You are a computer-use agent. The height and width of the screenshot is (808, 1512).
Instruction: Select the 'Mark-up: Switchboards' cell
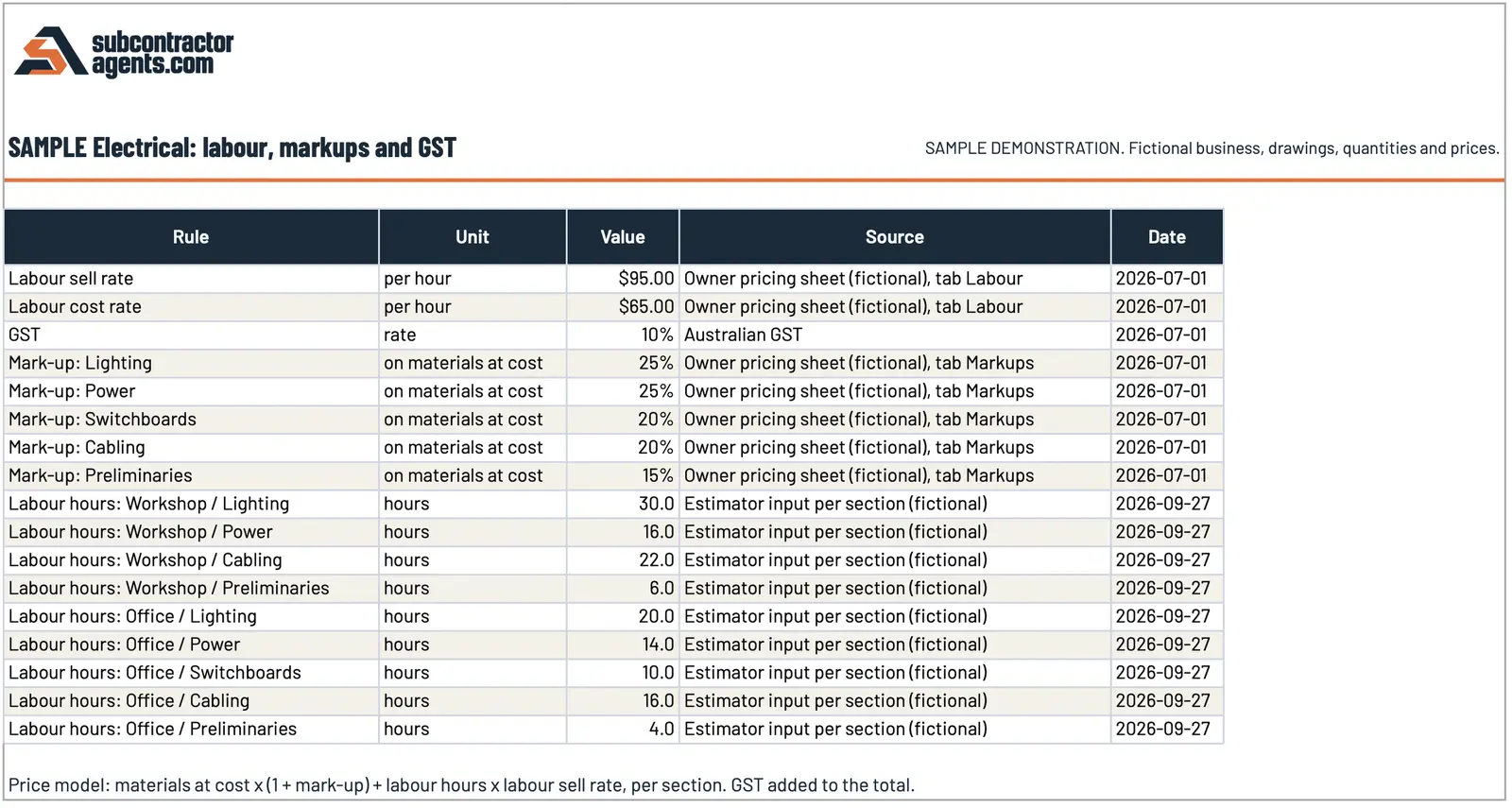191,420
